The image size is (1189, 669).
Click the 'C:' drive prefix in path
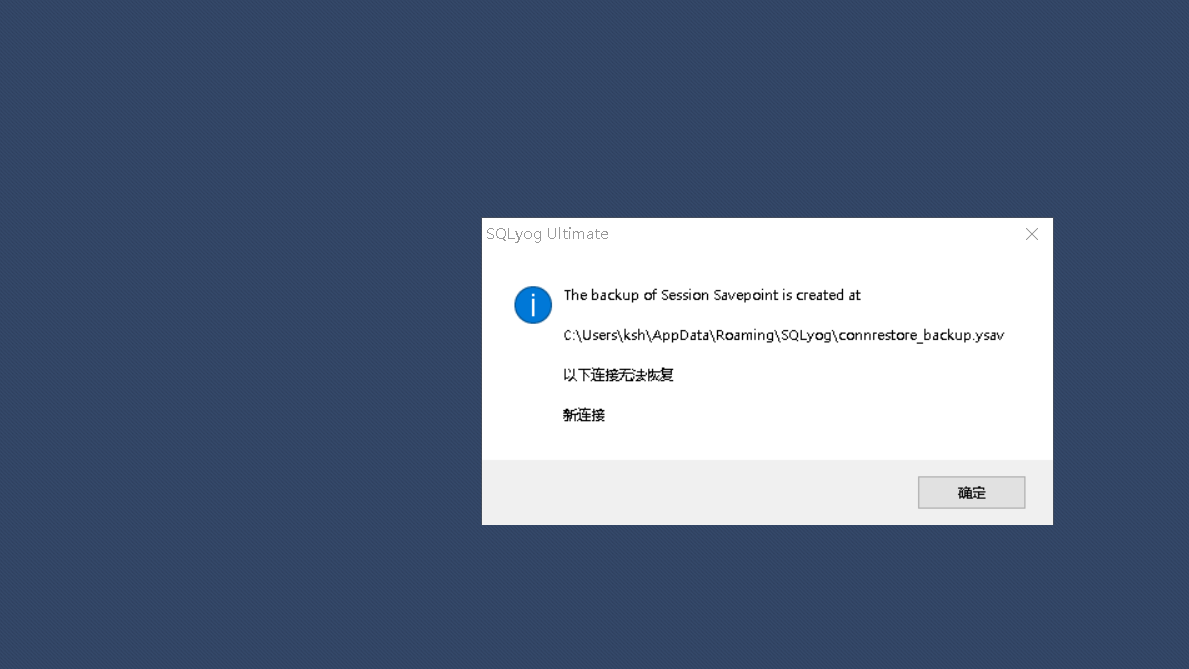(x=568, y=335)
